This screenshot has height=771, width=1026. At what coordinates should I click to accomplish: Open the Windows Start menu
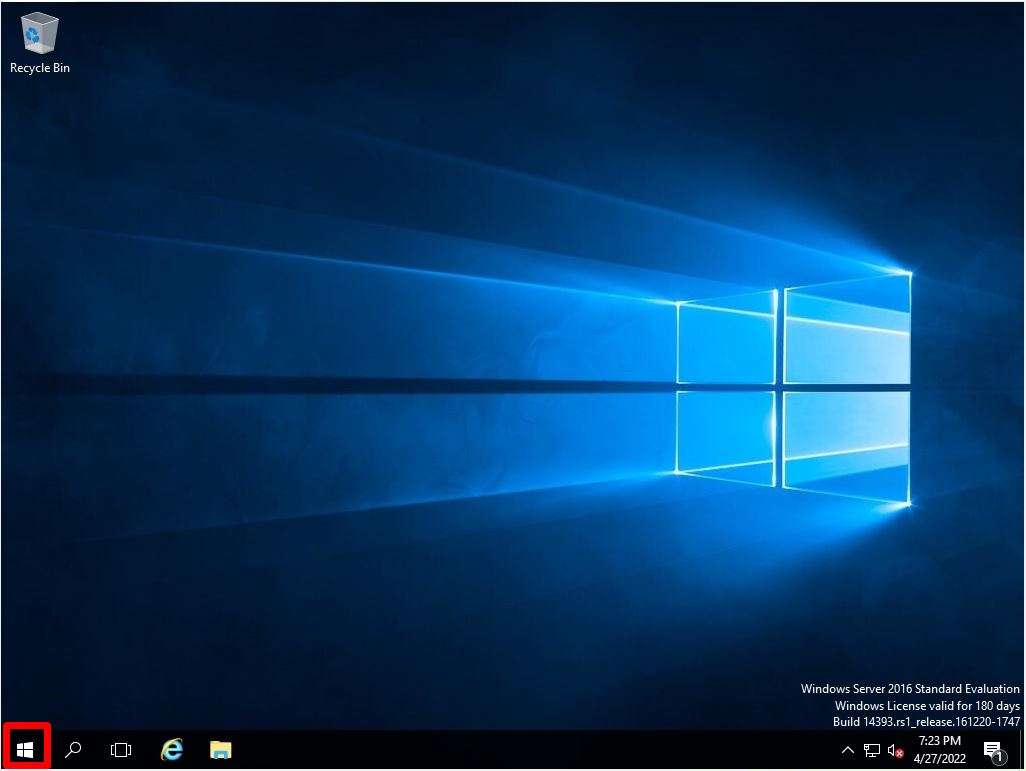coord(26,749)
